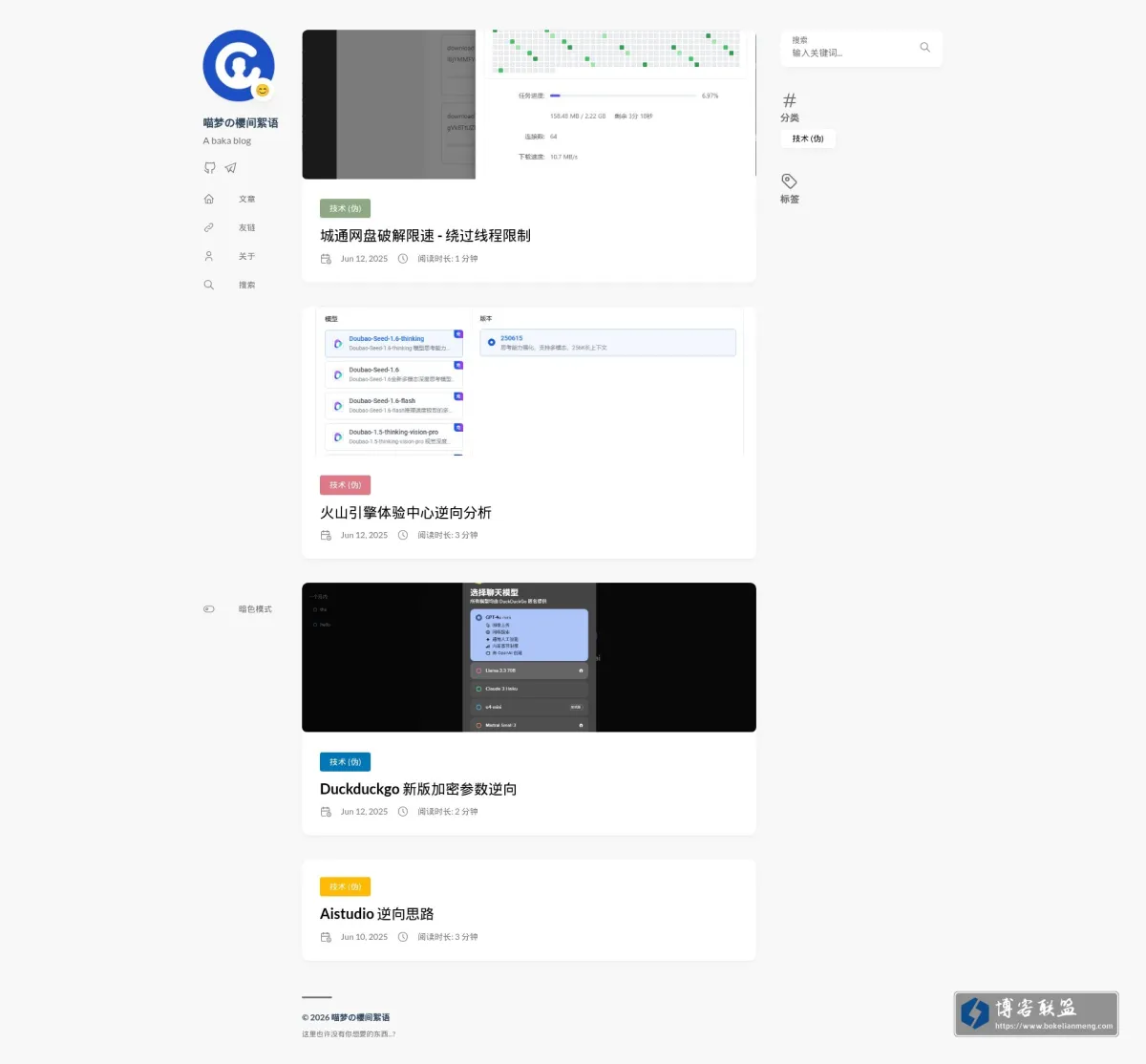Click clock icon of the Duckduckgo post
Image resolution: width=1146 pixels, height=1064 pixels.
(403, 812)
